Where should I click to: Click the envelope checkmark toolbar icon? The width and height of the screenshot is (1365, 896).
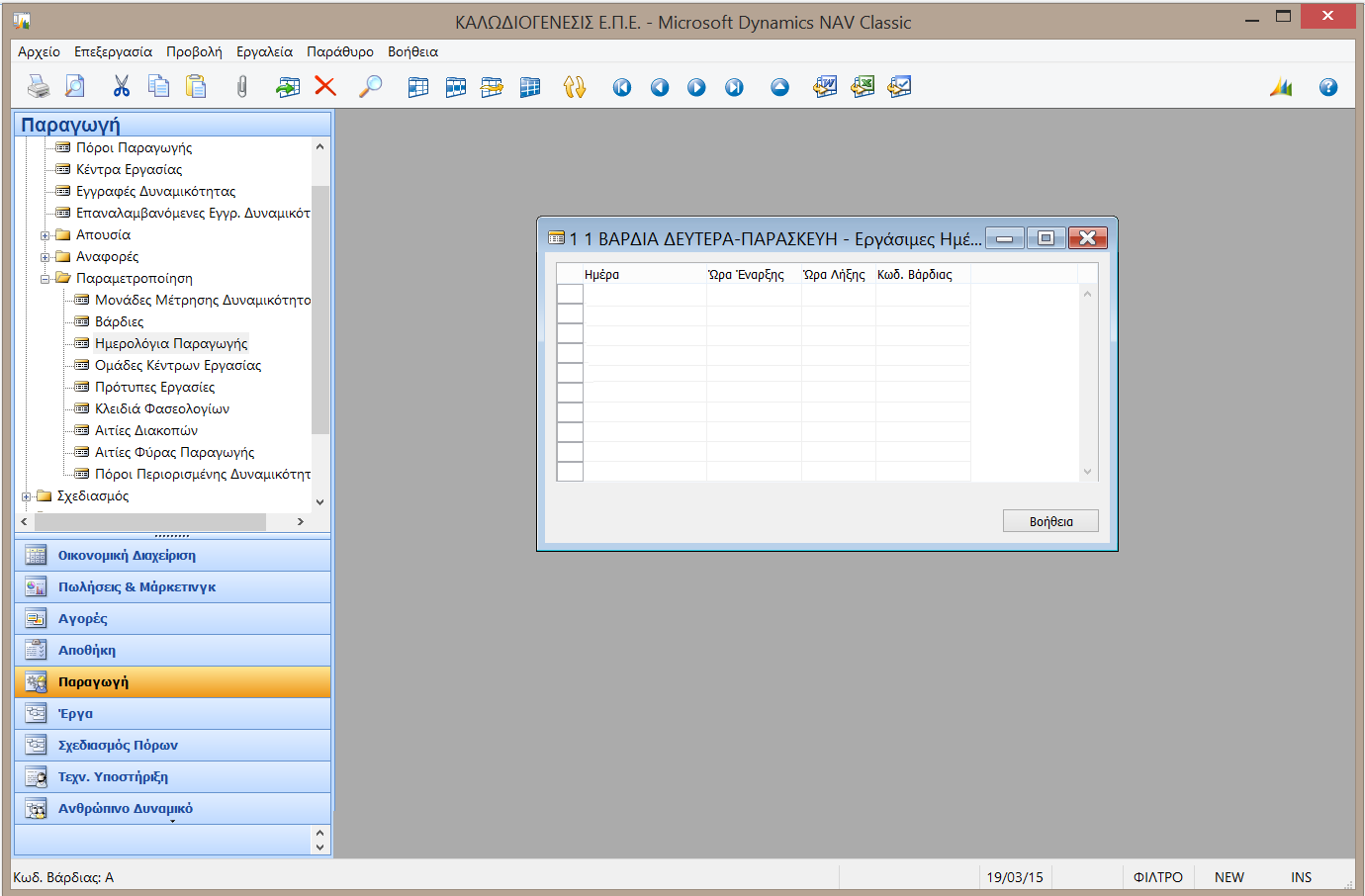click(x=899, y=87)
